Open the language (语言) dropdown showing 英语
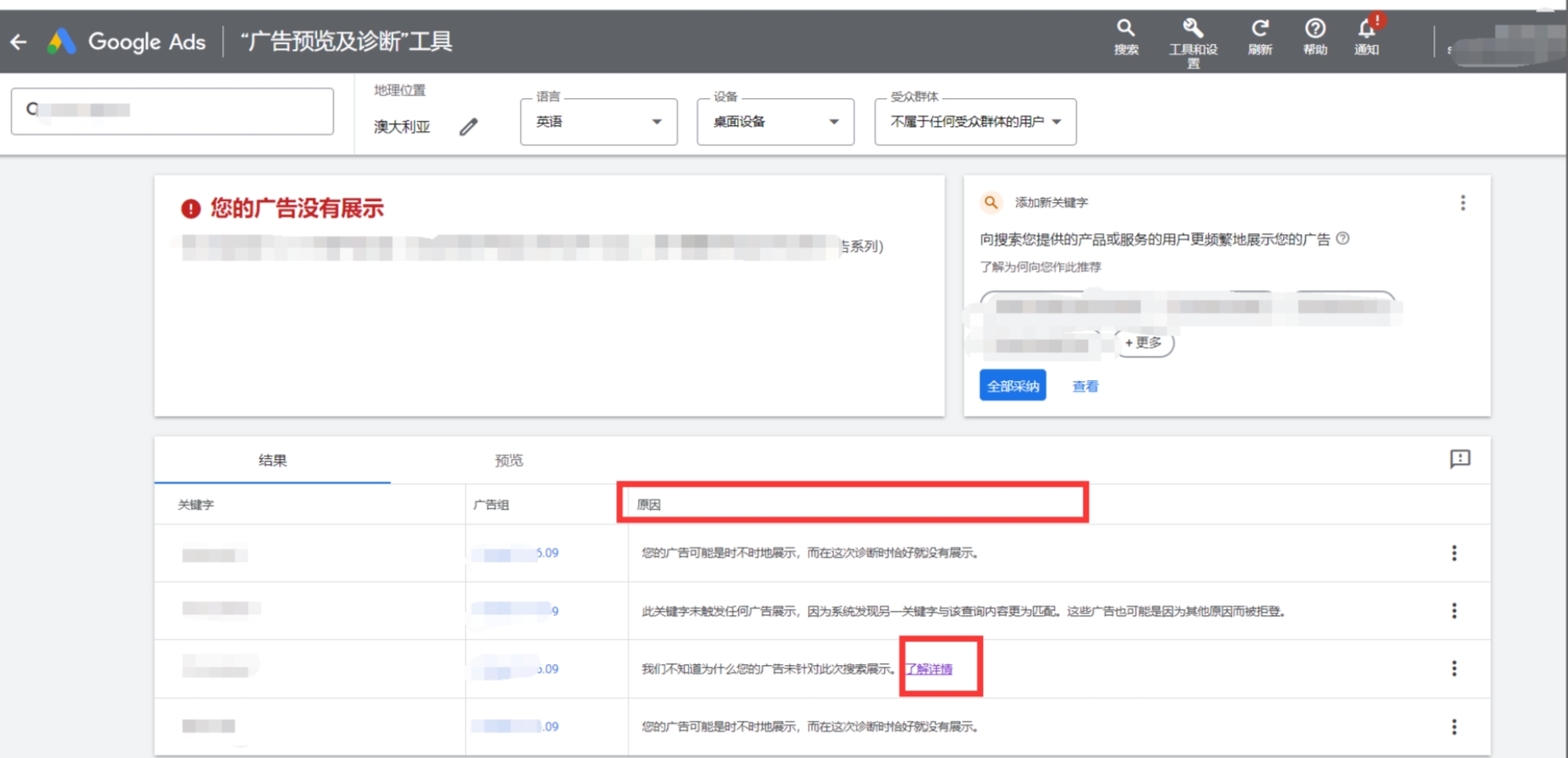Screen dimensions: 1568x758 [x=598, y=122]
